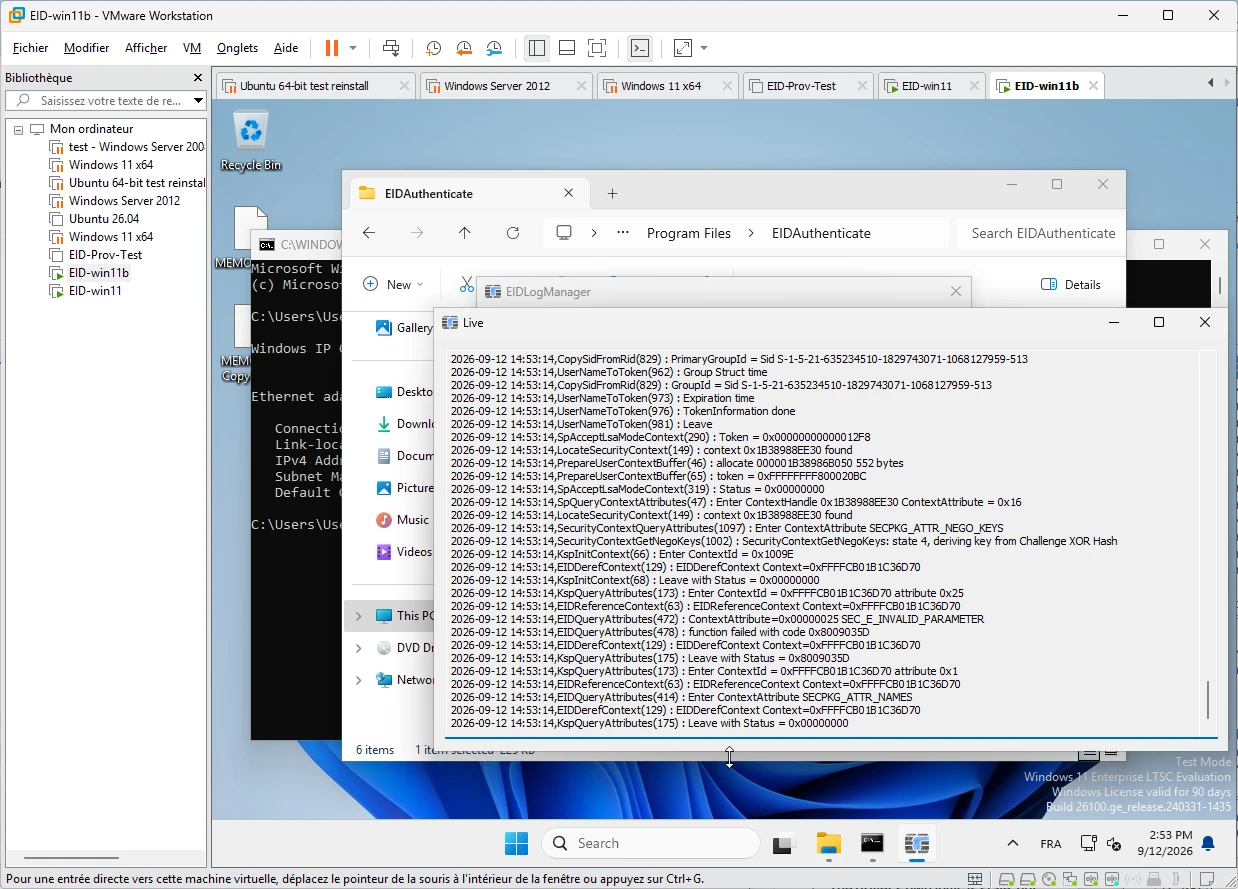Open the Recycle Bin desktop icon

tap(251, 142)
